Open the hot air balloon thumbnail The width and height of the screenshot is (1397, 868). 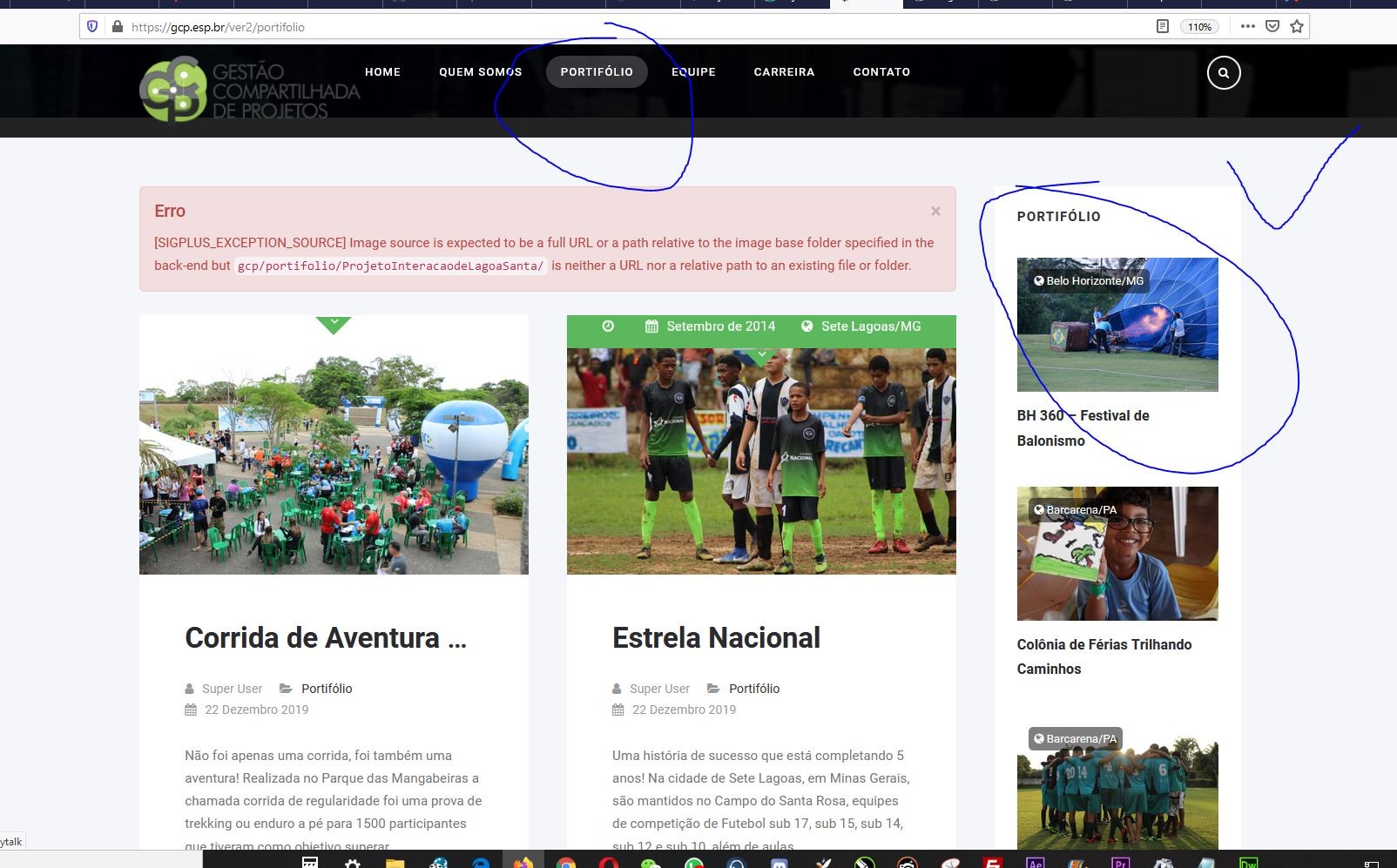(x=1117, y=325)
